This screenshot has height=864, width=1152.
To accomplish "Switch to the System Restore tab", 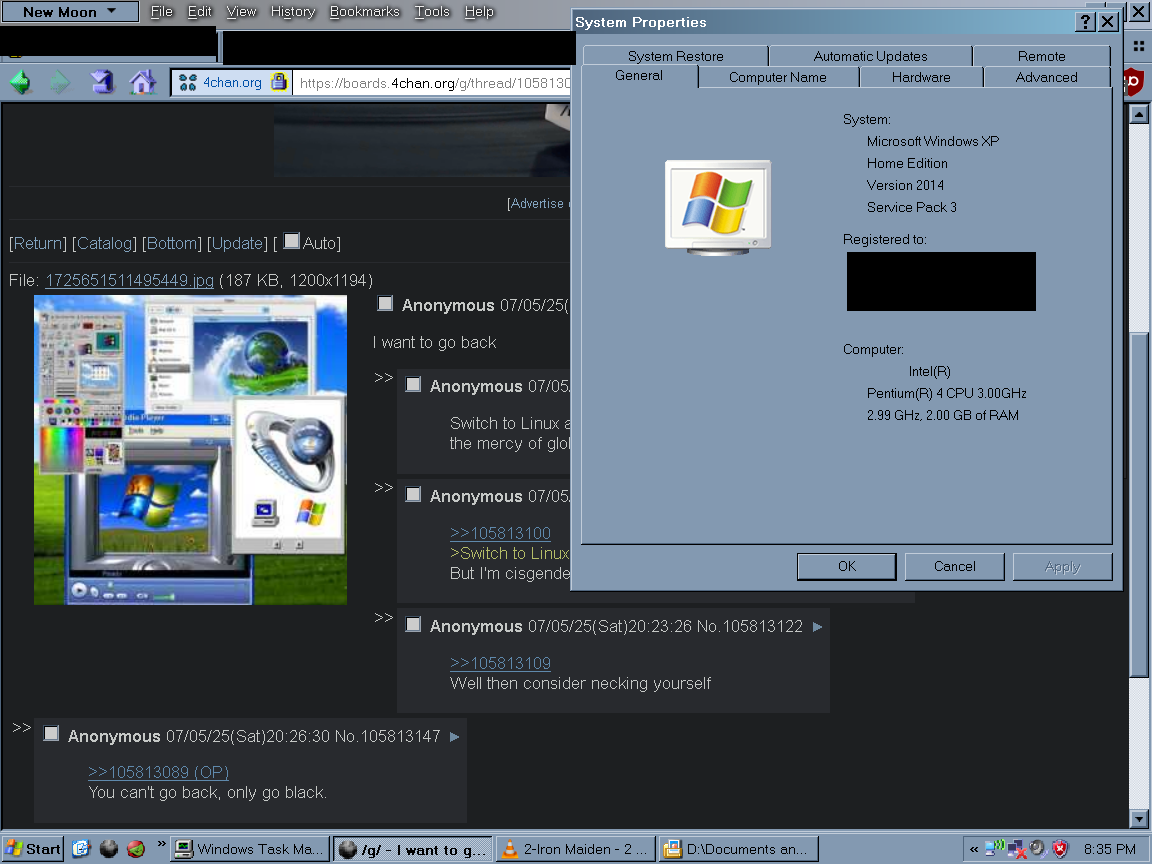I will [675, 57].
